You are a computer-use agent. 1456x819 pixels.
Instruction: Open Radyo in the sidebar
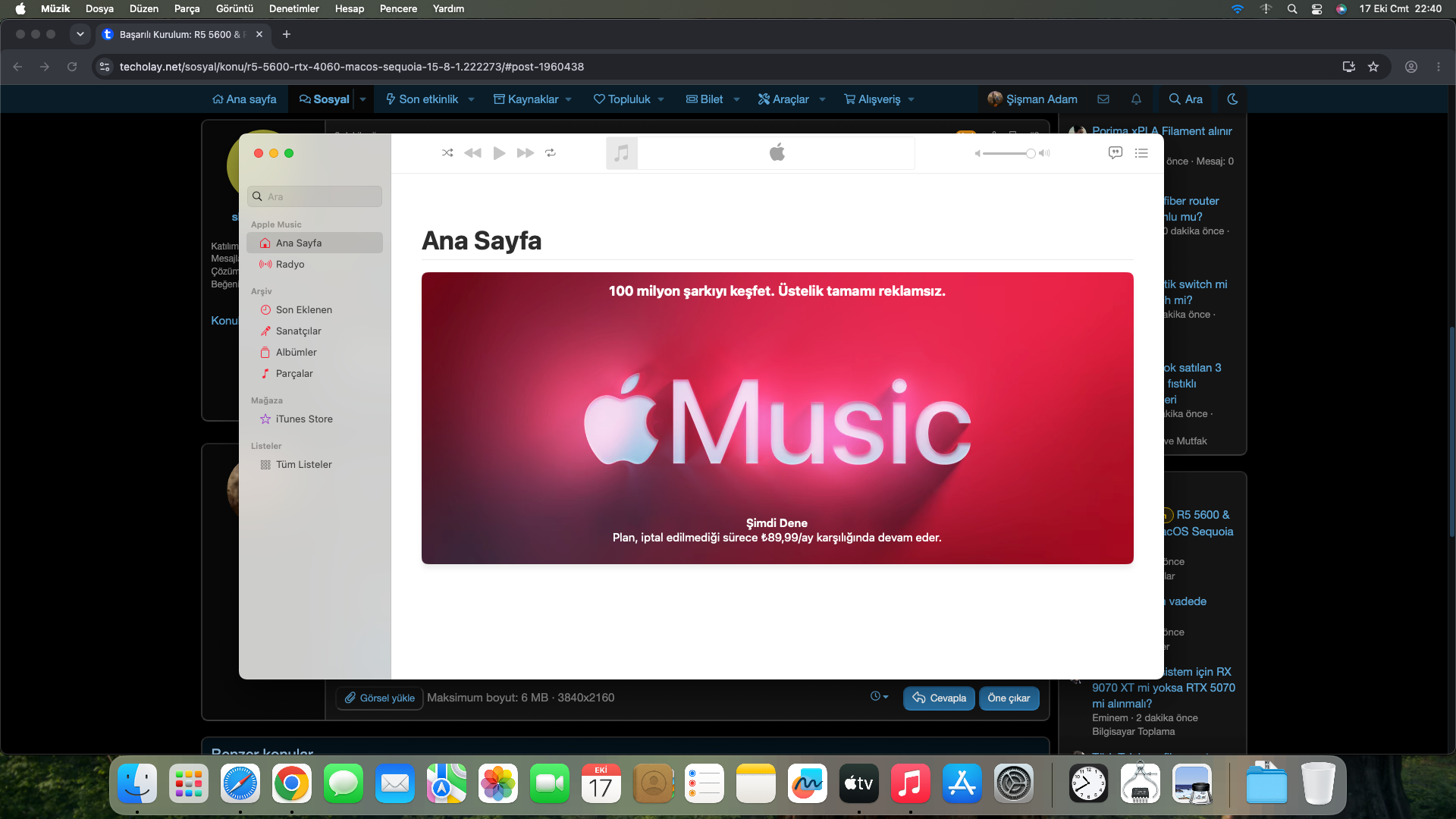pyautogui.click(x=315, y=264)
